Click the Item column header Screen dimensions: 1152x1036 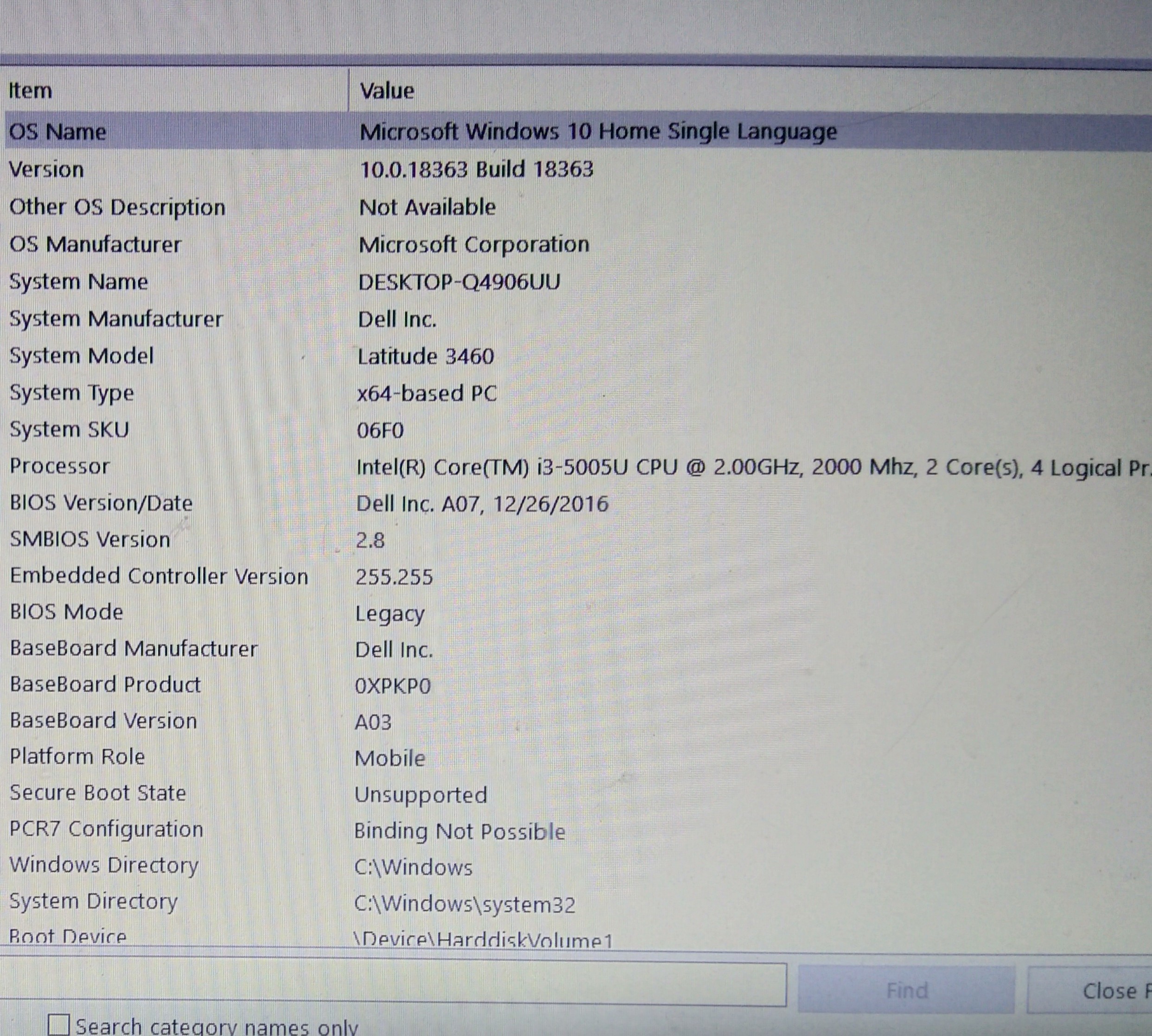[x=30, y=90]
